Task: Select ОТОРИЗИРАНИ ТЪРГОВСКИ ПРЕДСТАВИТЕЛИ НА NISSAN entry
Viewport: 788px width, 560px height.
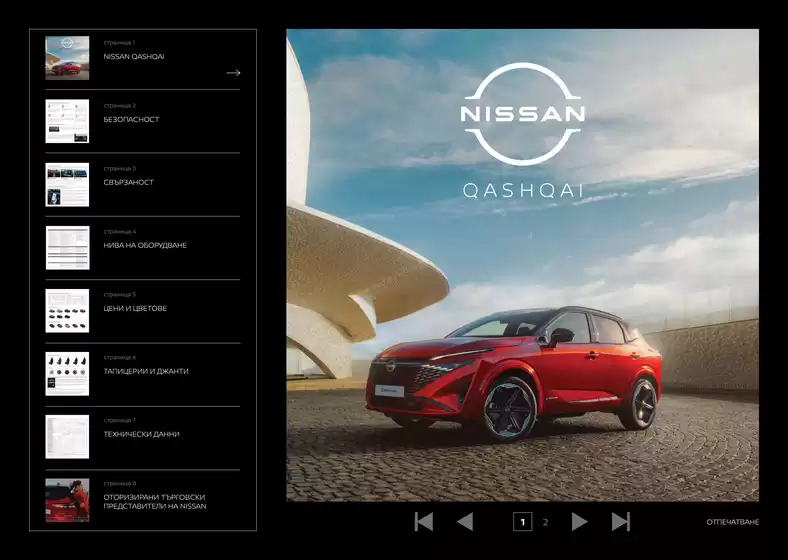Action: [155, 502]
